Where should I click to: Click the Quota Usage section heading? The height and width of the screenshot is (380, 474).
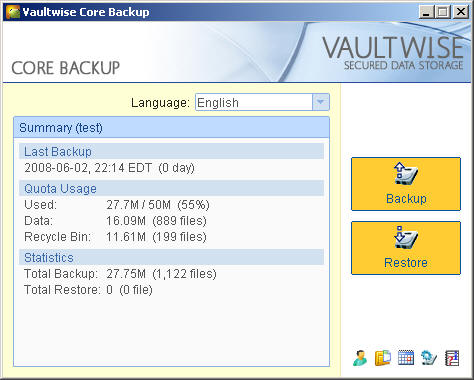[171, 188]
